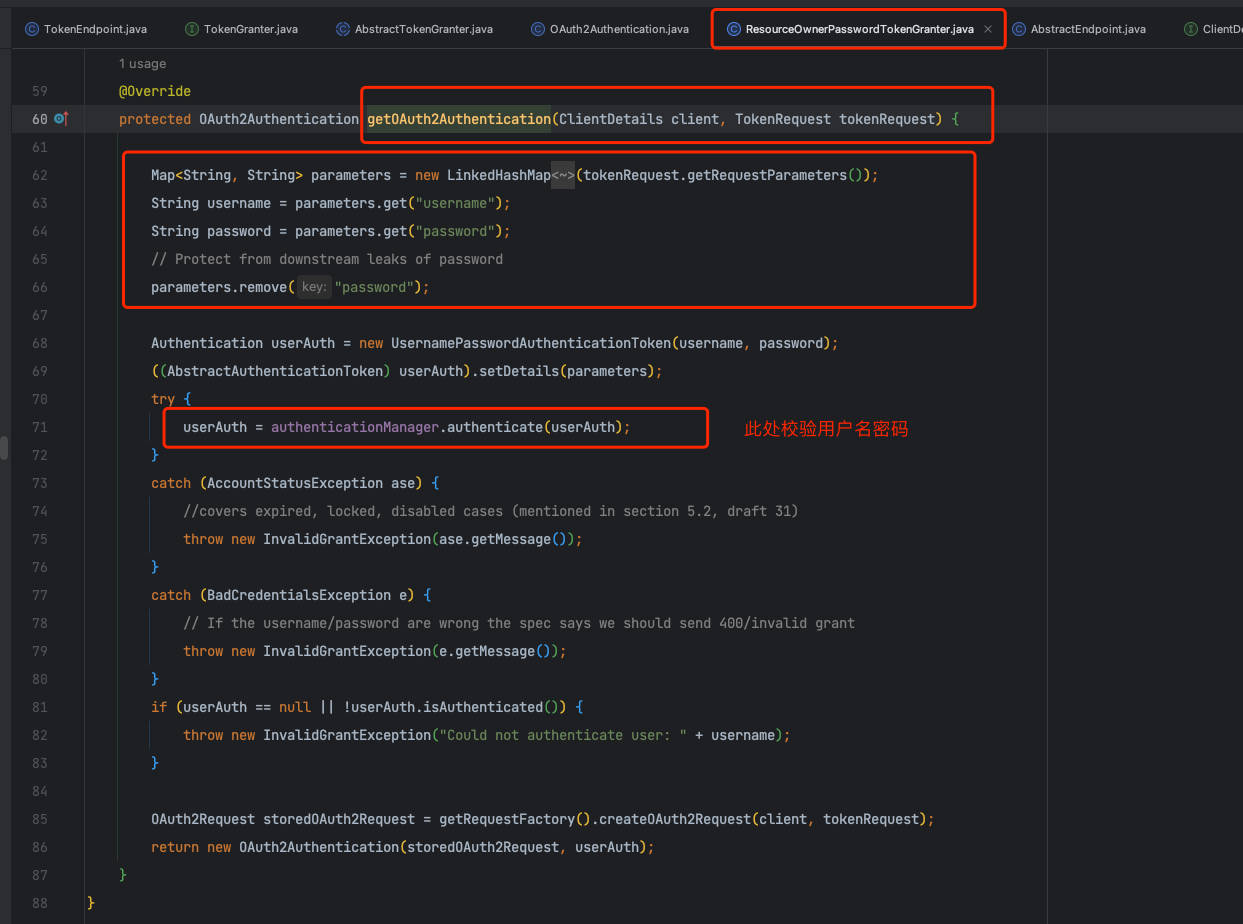
Task: Click the interface icon on TokenGranter.java tab
Action: point(192,29)
